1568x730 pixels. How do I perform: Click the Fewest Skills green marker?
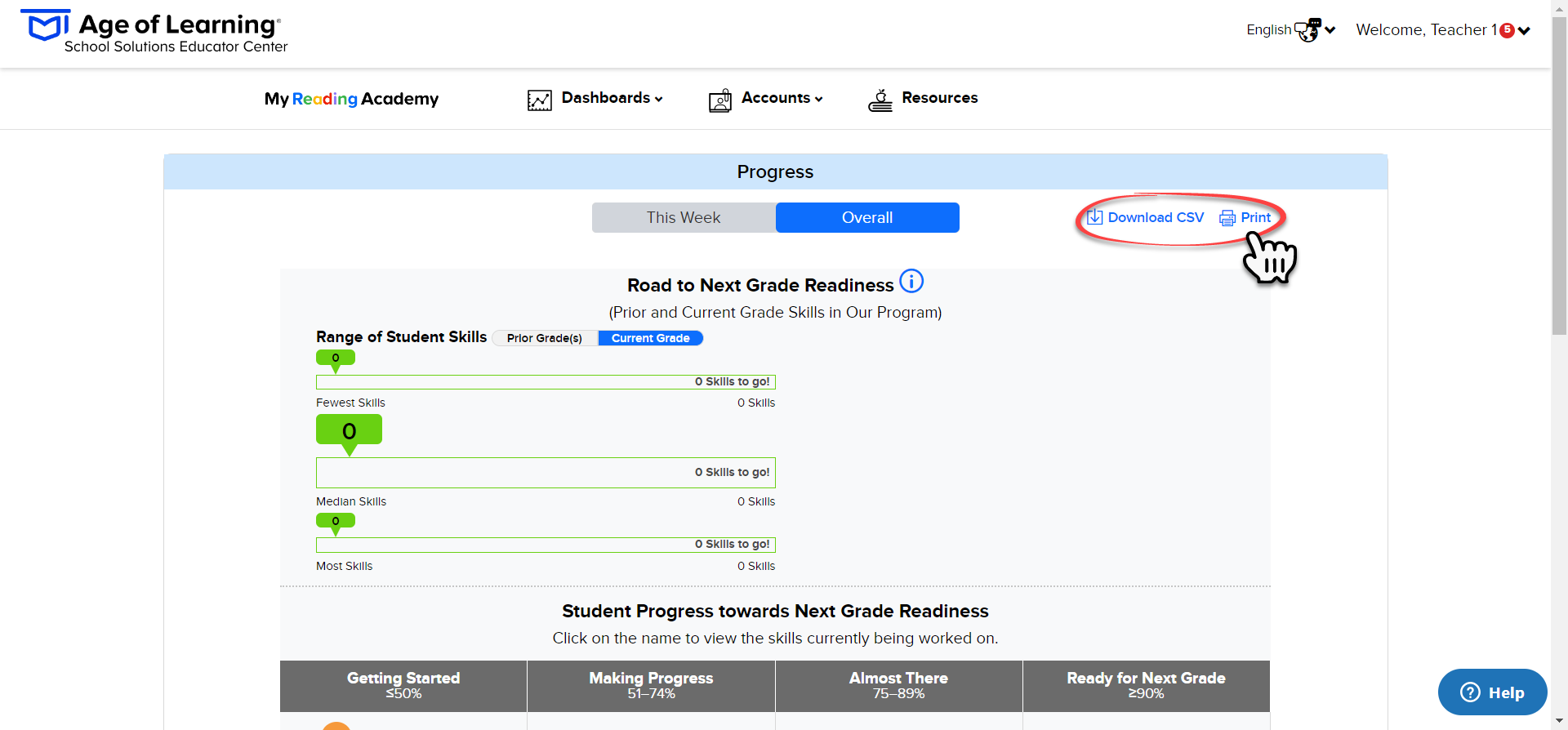336,361
